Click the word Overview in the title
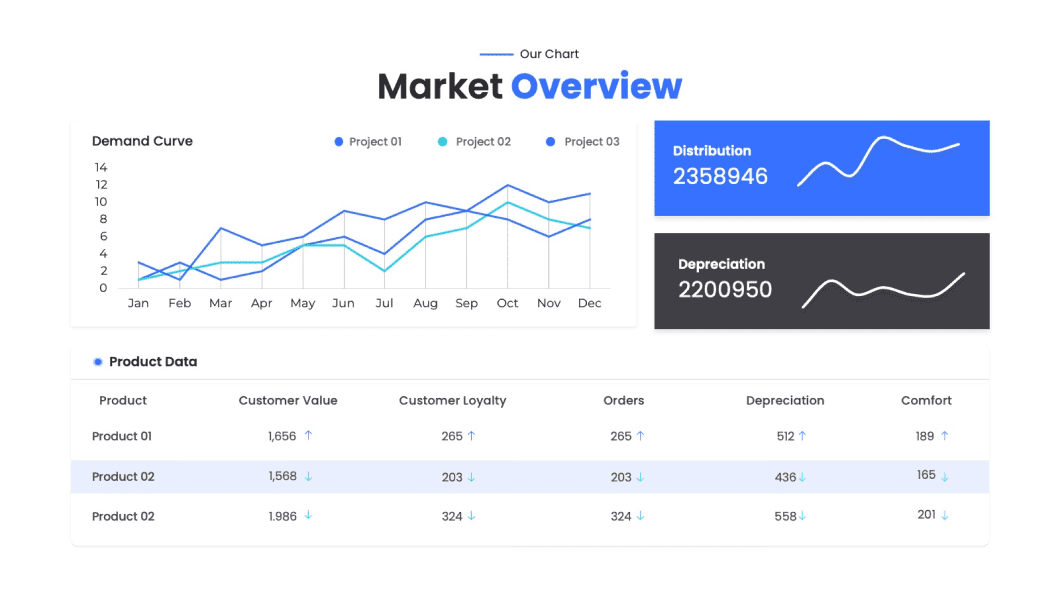The width and height of the screenshot is (1060, 596). tap(596, 86)
